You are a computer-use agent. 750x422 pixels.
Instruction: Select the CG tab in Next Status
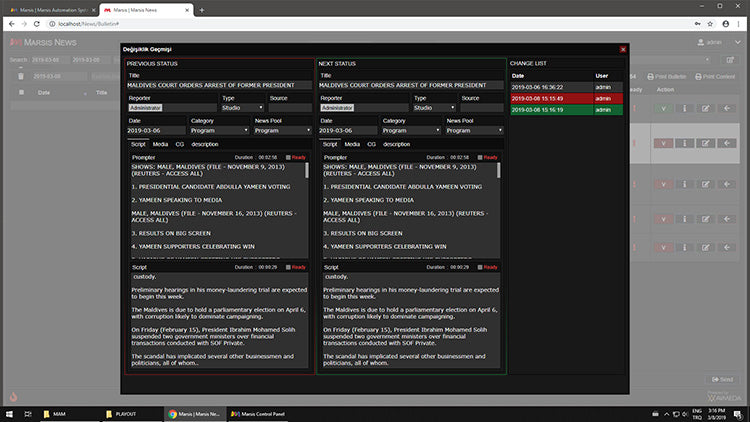point(372,144)
